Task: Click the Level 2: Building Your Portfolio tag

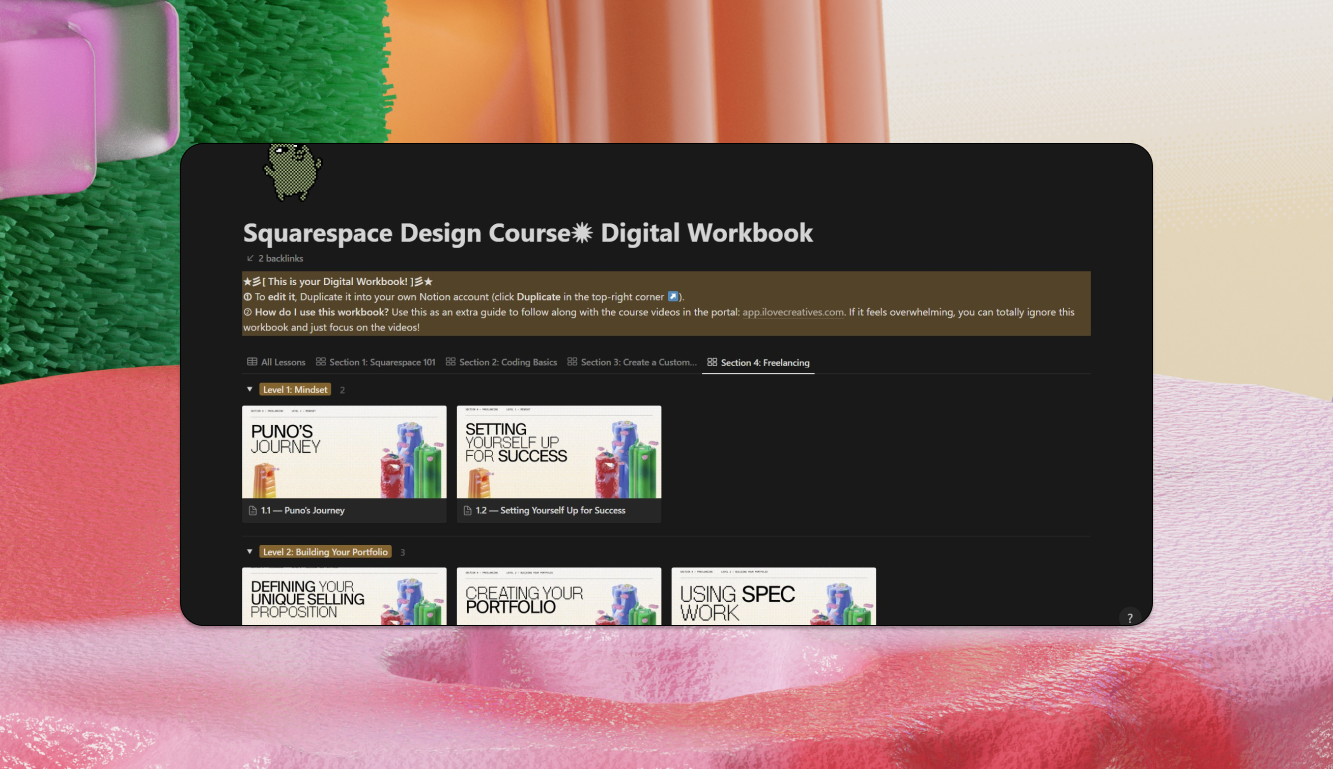Action: (325, 552)
